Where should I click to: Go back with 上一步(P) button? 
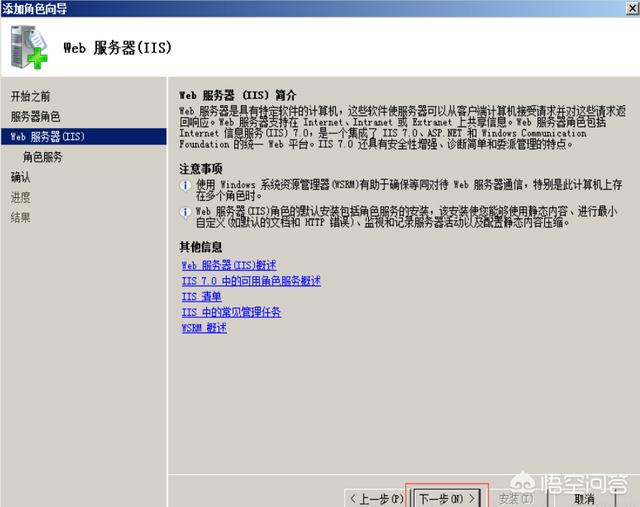coord(377,498)
